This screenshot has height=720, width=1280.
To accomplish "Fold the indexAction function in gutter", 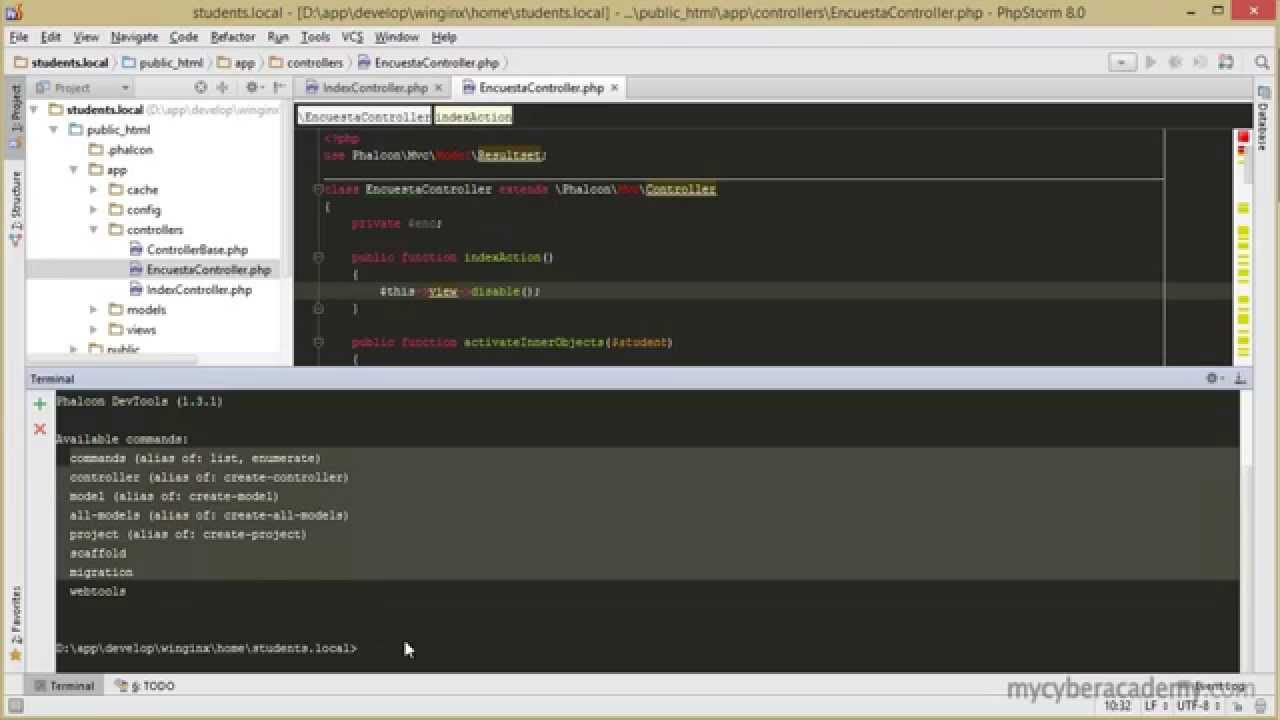I will 318,257.
